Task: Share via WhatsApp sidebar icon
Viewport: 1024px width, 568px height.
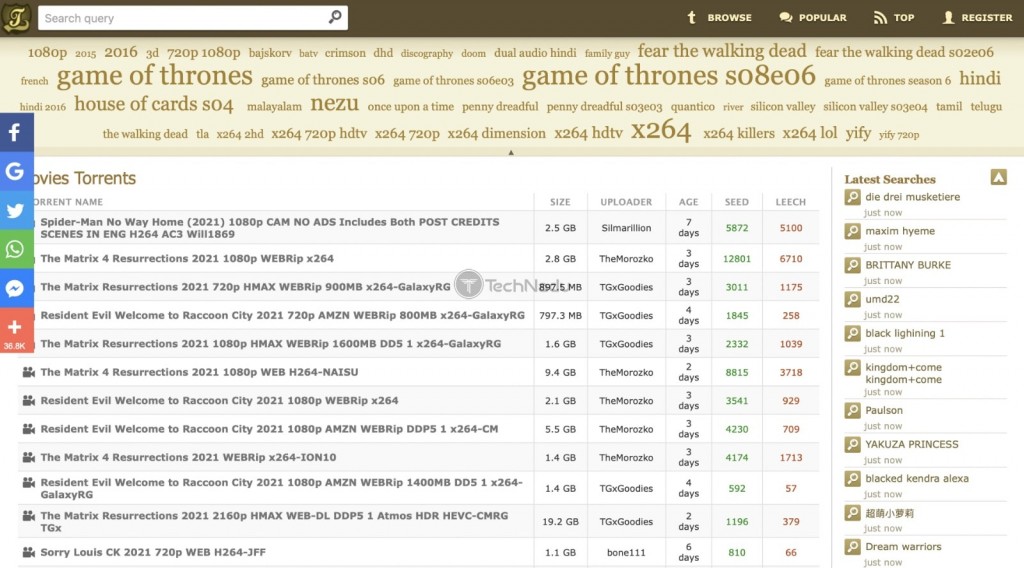Action: tap(15, 249)
